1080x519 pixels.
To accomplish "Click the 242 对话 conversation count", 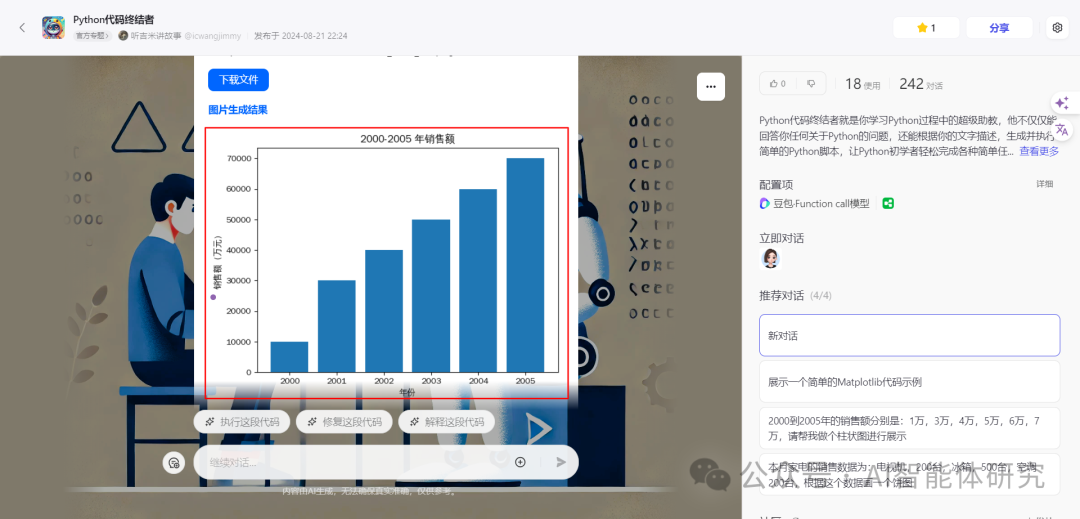I will pyautogui.click(x=920, y=84).
